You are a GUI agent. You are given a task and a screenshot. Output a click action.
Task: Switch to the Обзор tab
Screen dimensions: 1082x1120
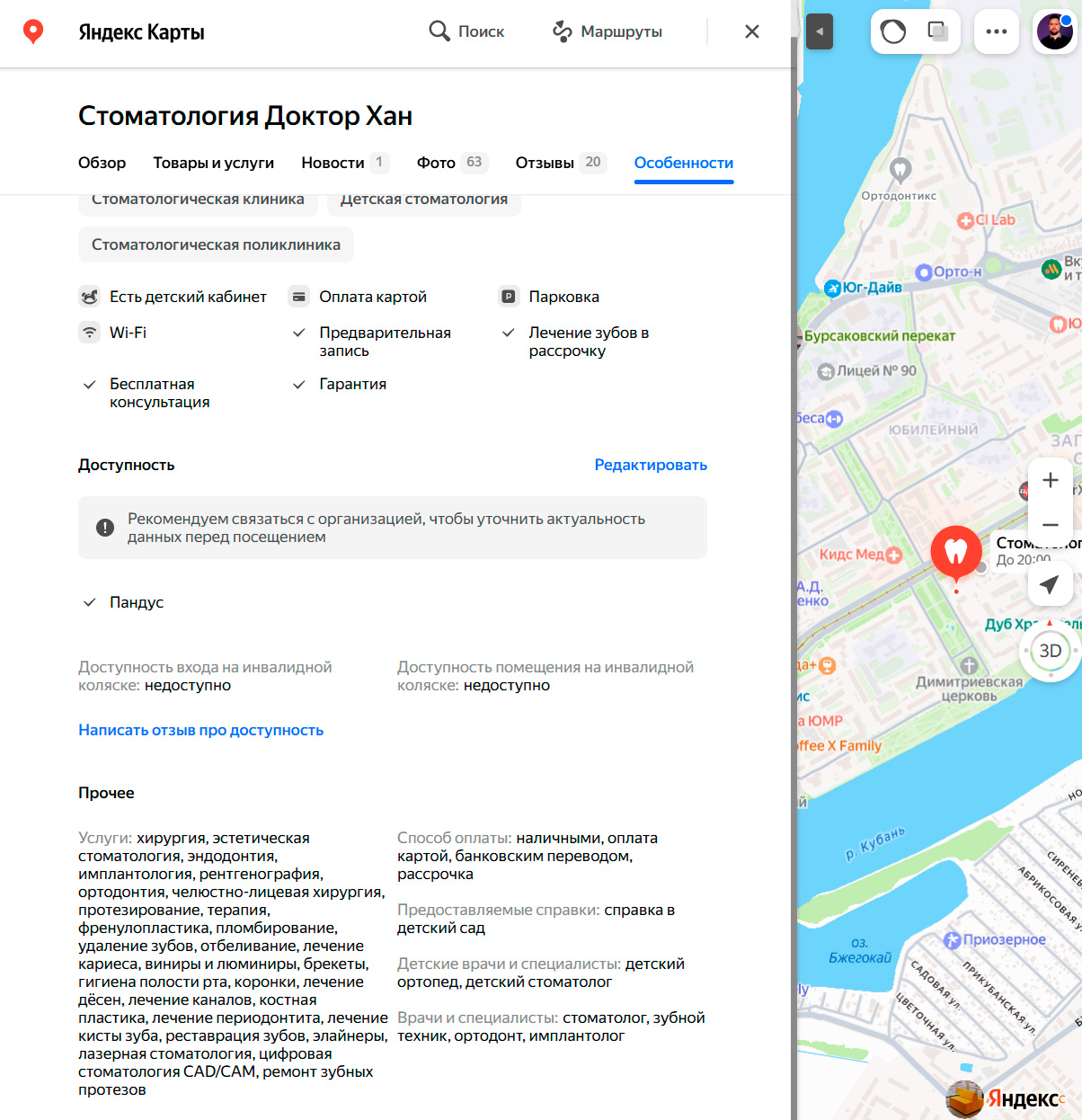(x=102, y=163)
